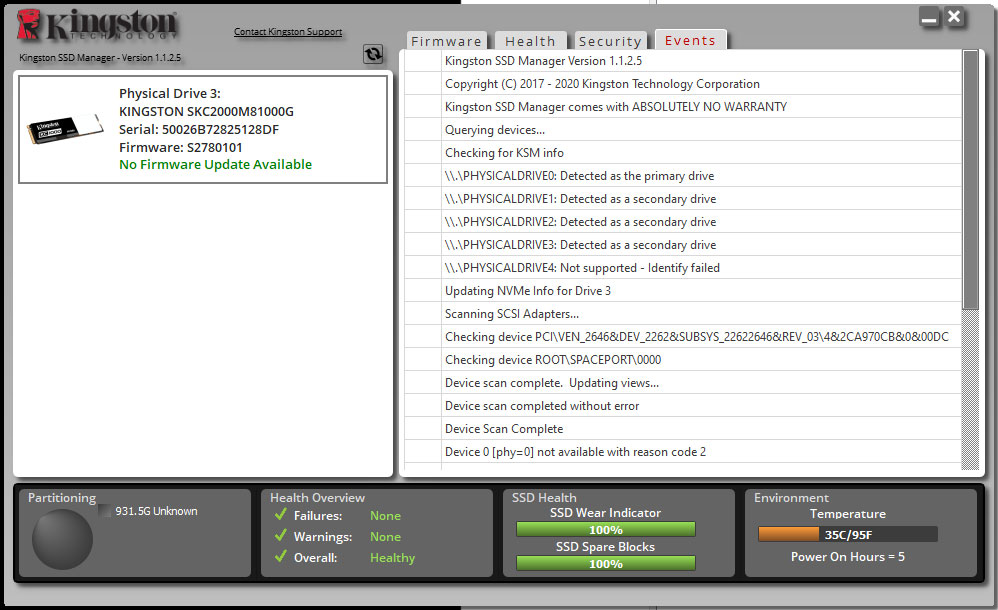Select the 'Checking device PCI\VEN_2646' event row

point(683,336)
